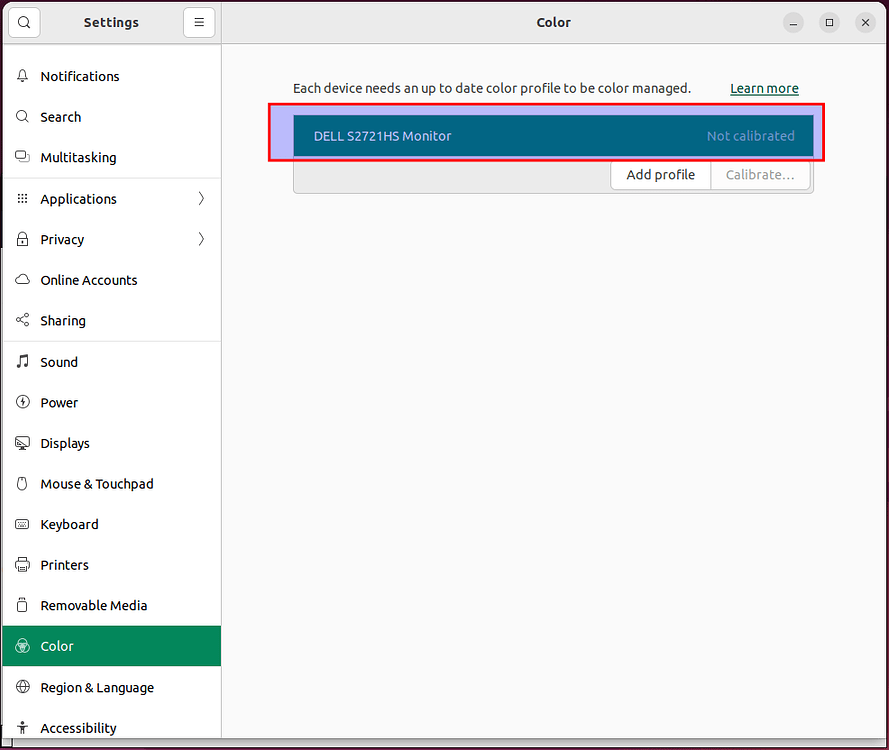The height and width of the screenshot is (750, 889).
Task: Click the Power icon in sidebar
Action: coord(23,402)
